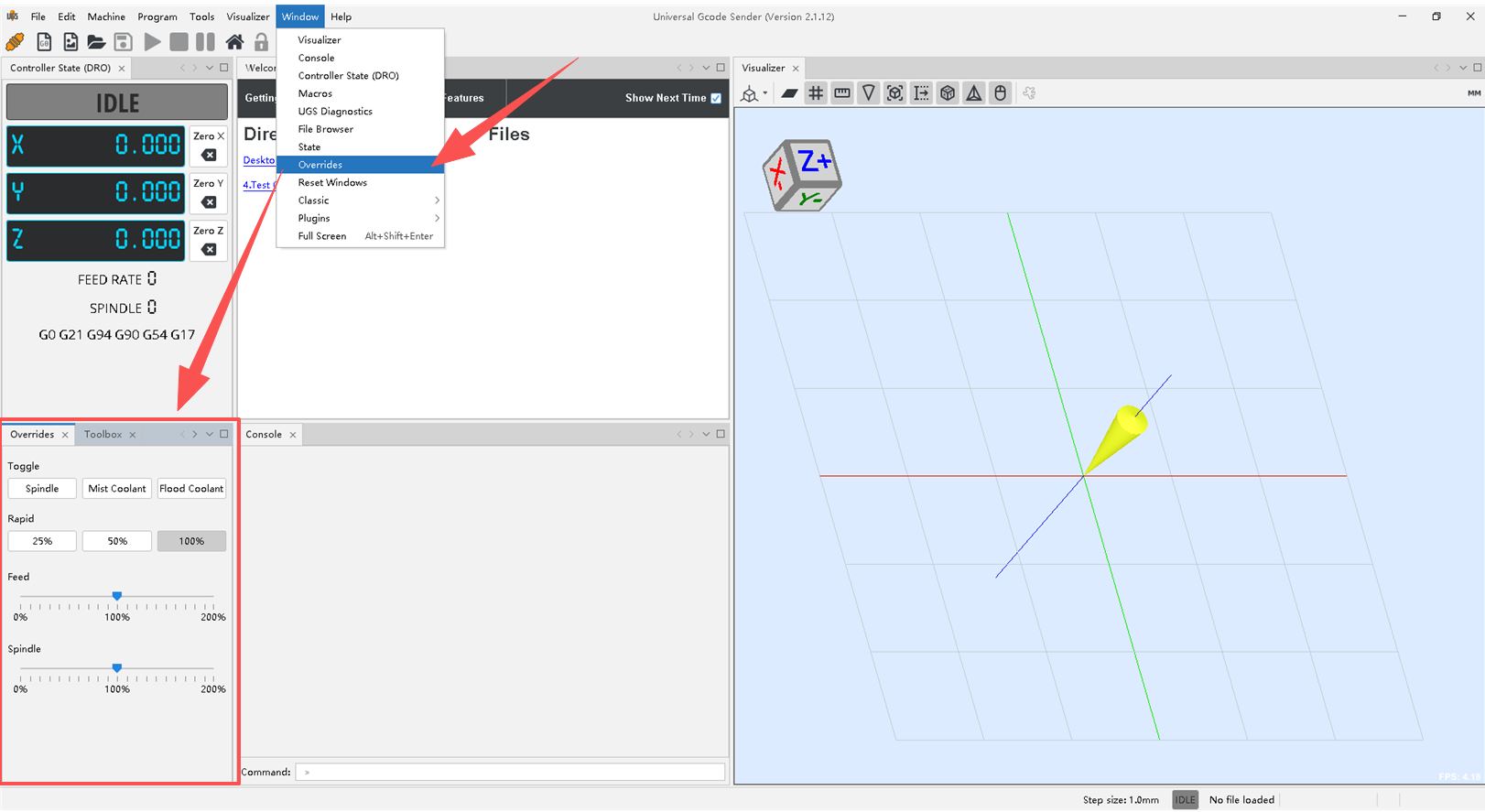Click the Command input field
This screenshot has height=812, width=1485.
510,772
